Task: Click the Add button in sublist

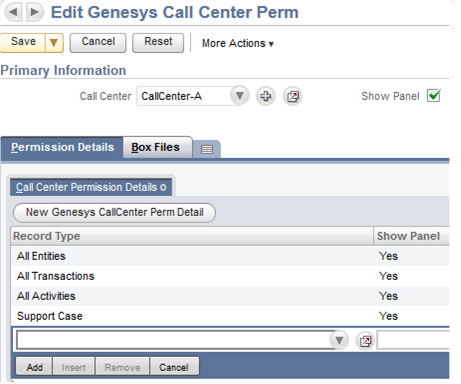Action: tap(34, 367)
